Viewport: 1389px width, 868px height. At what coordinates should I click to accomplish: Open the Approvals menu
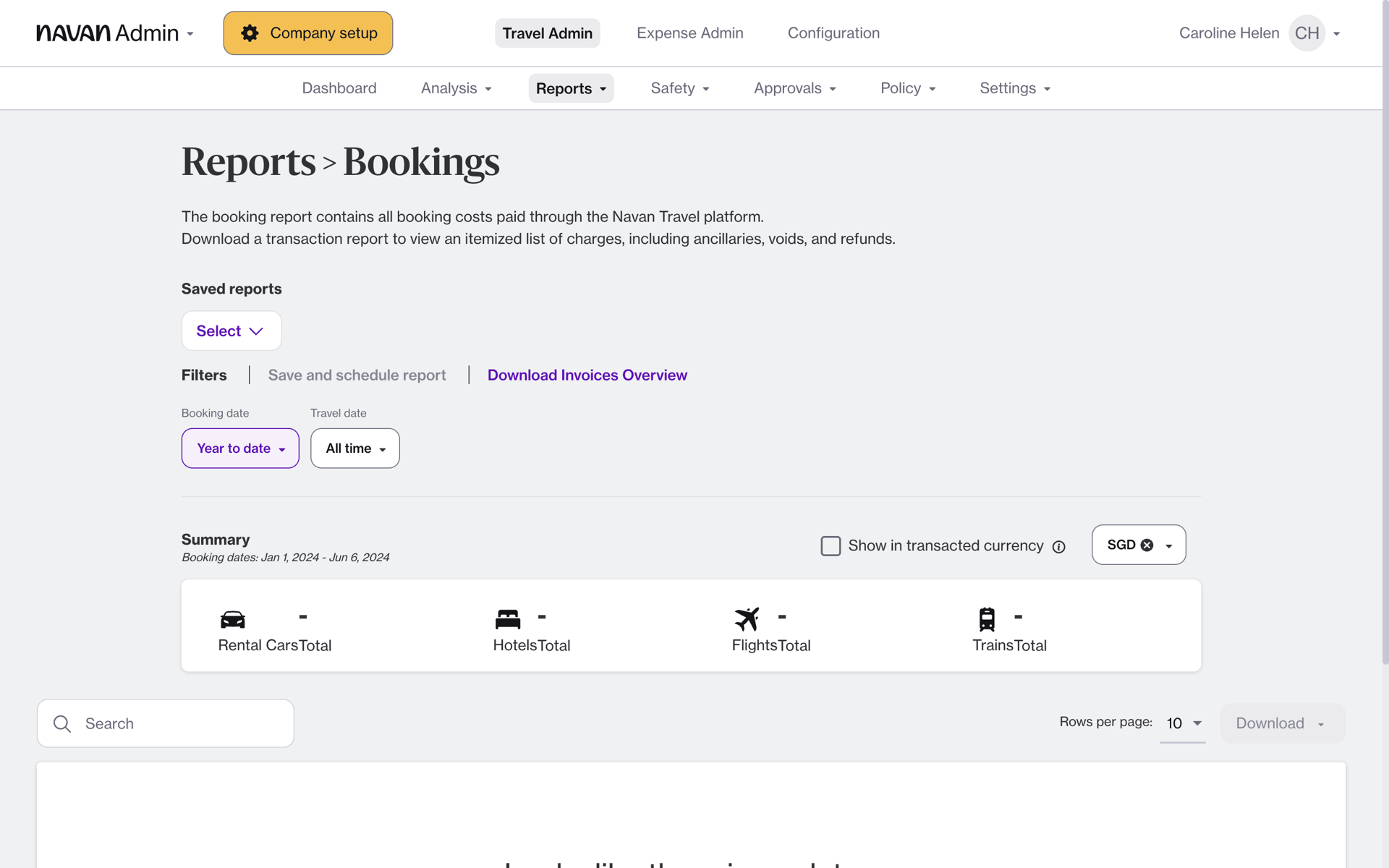795,88
